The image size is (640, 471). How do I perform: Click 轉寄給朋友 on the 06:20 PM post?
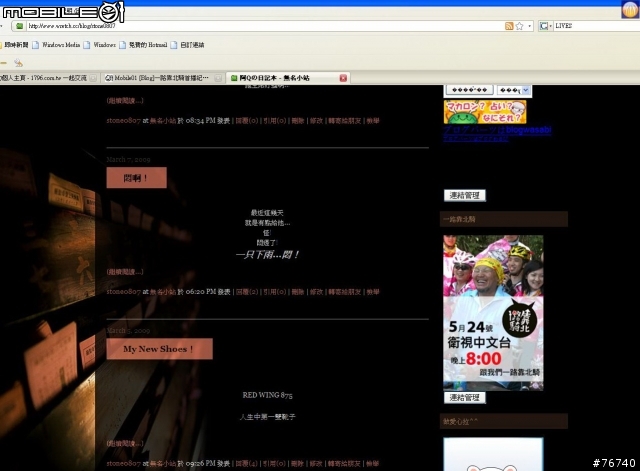pyautogui.click(x=345, y=292)
